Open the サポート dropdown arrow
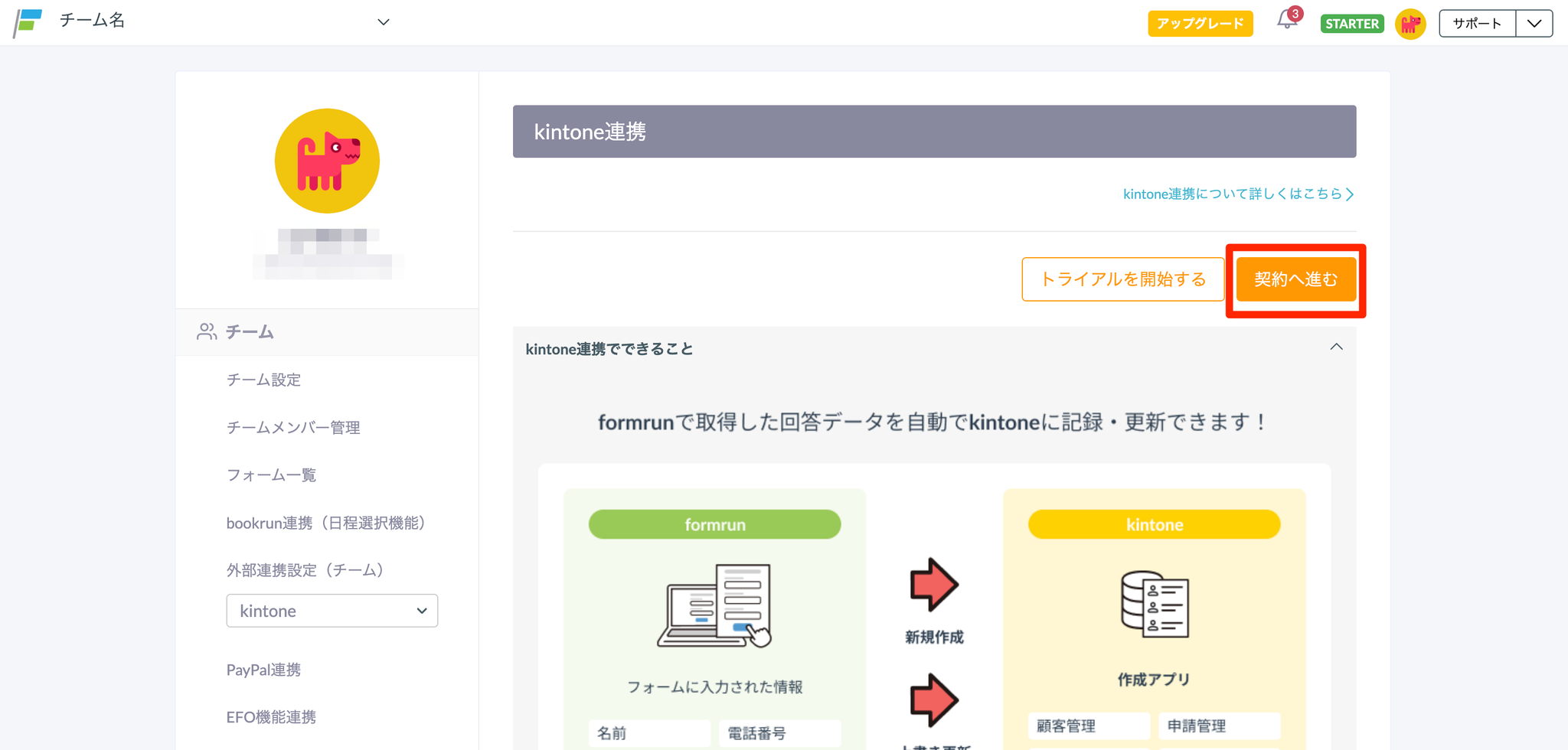Screen dimensions: 1568x750 pyautogui.click(x=1534, y=24)
